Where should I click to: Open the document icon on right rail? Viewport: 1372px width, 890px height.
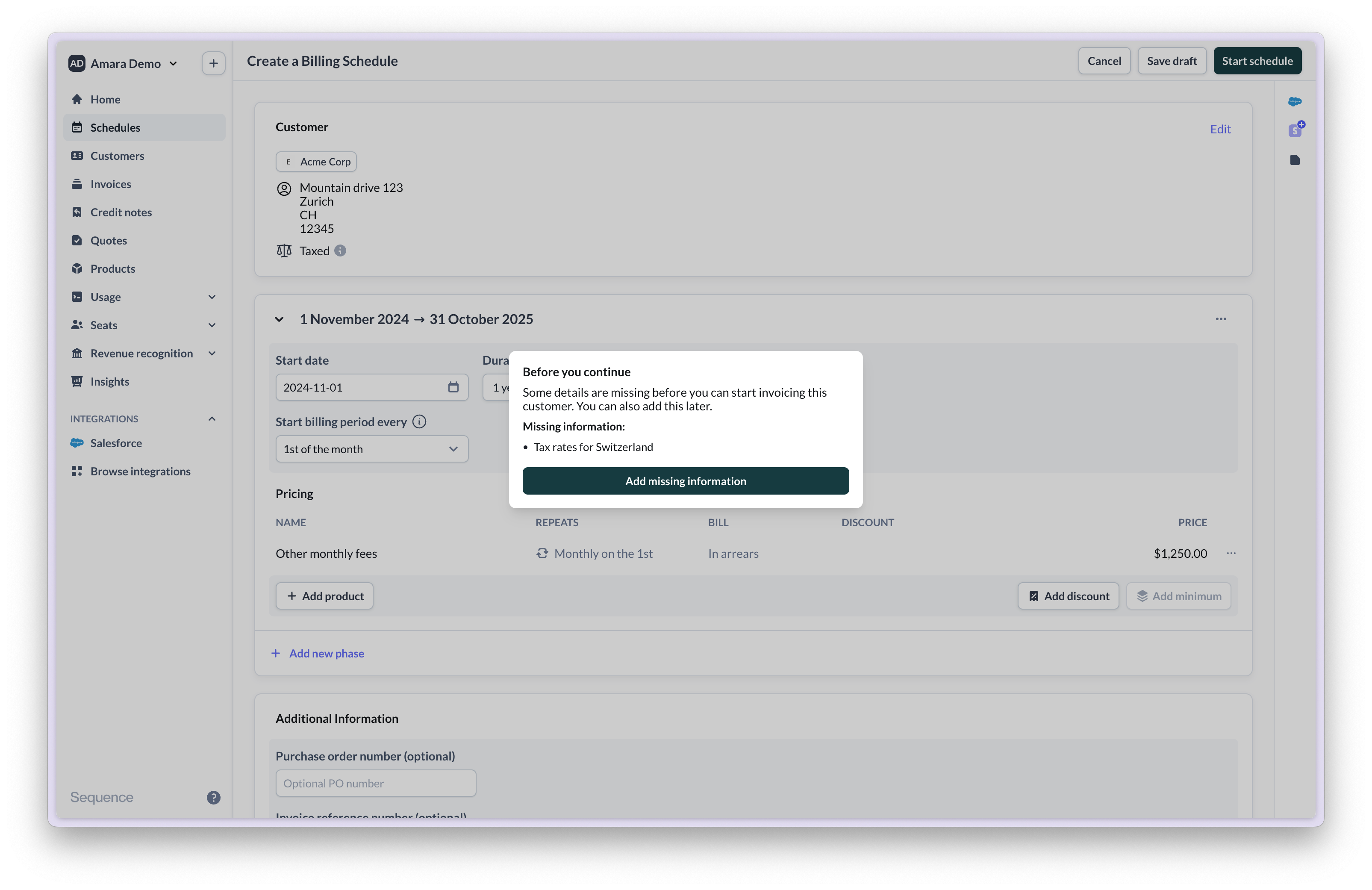[x=1295, y=160]
